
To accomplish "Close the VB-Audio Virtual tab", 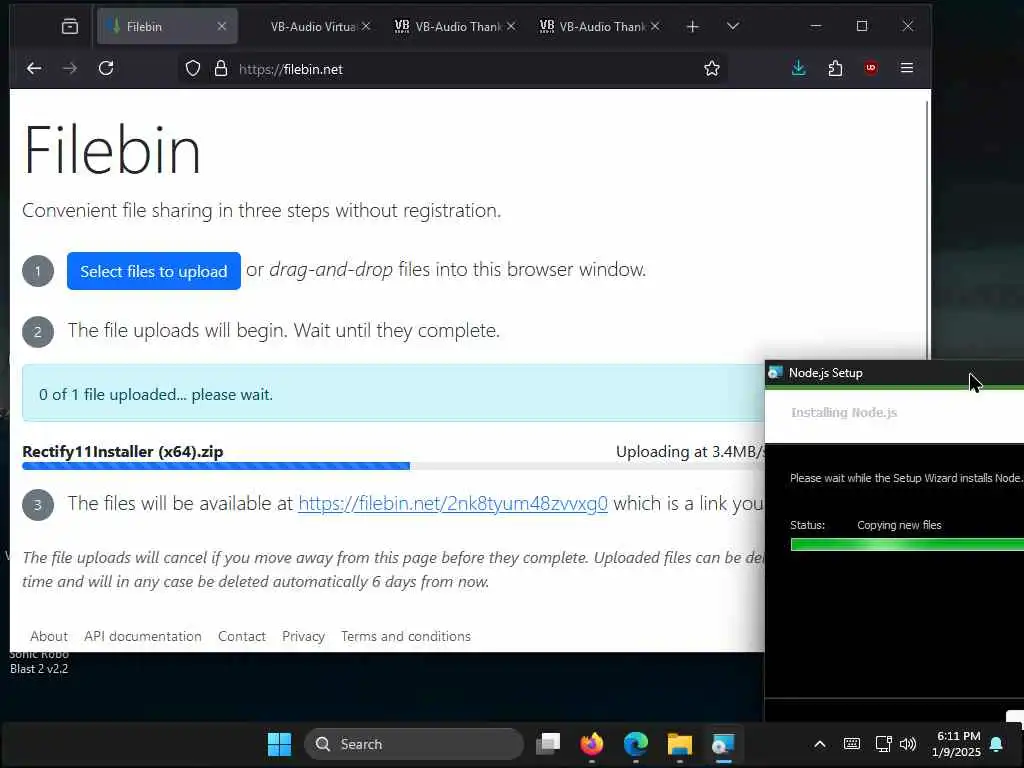I will pos(366,26).
